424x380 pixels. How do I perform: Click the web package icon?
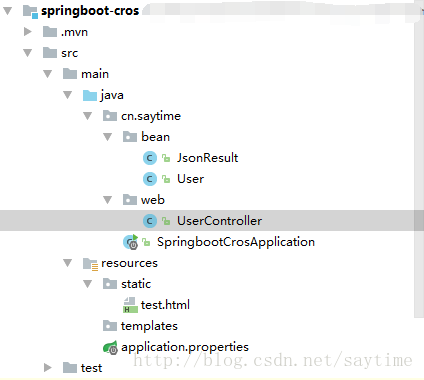click(x=130, y=200)
